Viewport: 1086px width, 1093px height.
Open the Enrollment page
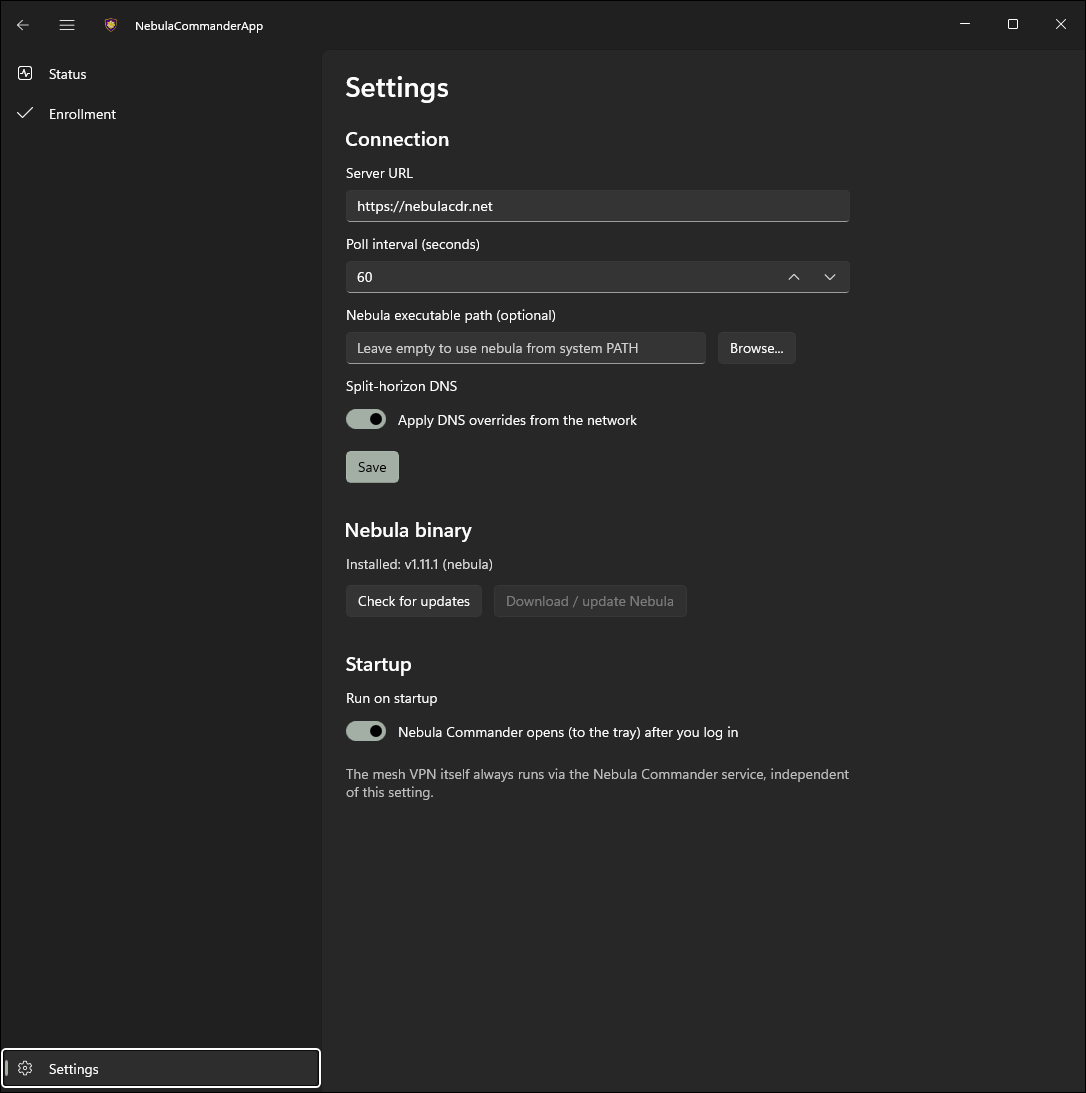pos(161,114)
